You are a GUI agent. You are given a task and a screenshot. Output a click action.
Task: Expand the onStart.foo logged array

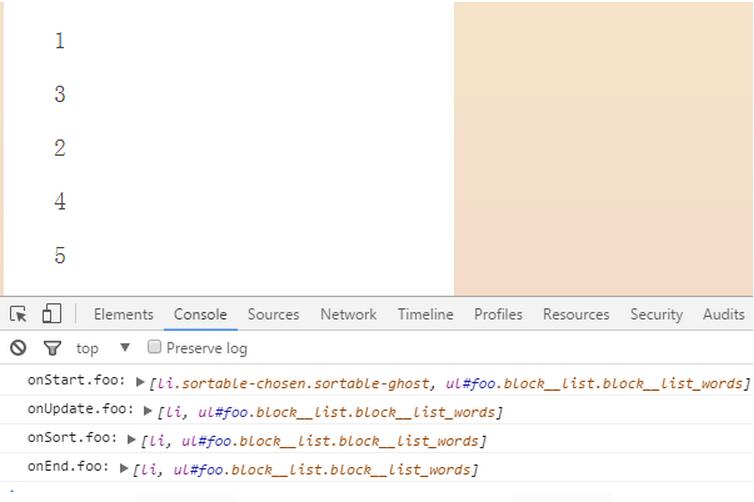141,382
